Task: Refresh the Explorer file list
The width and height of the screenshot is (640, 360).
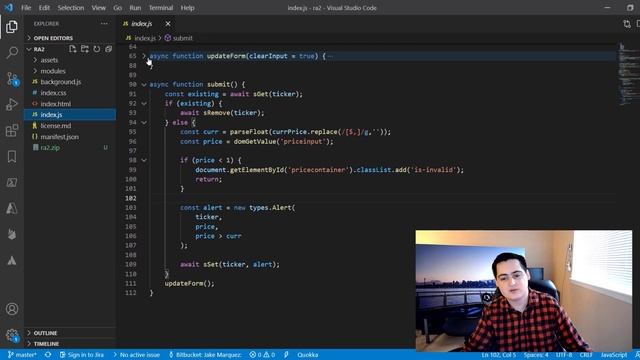Action: click(96, 49)
